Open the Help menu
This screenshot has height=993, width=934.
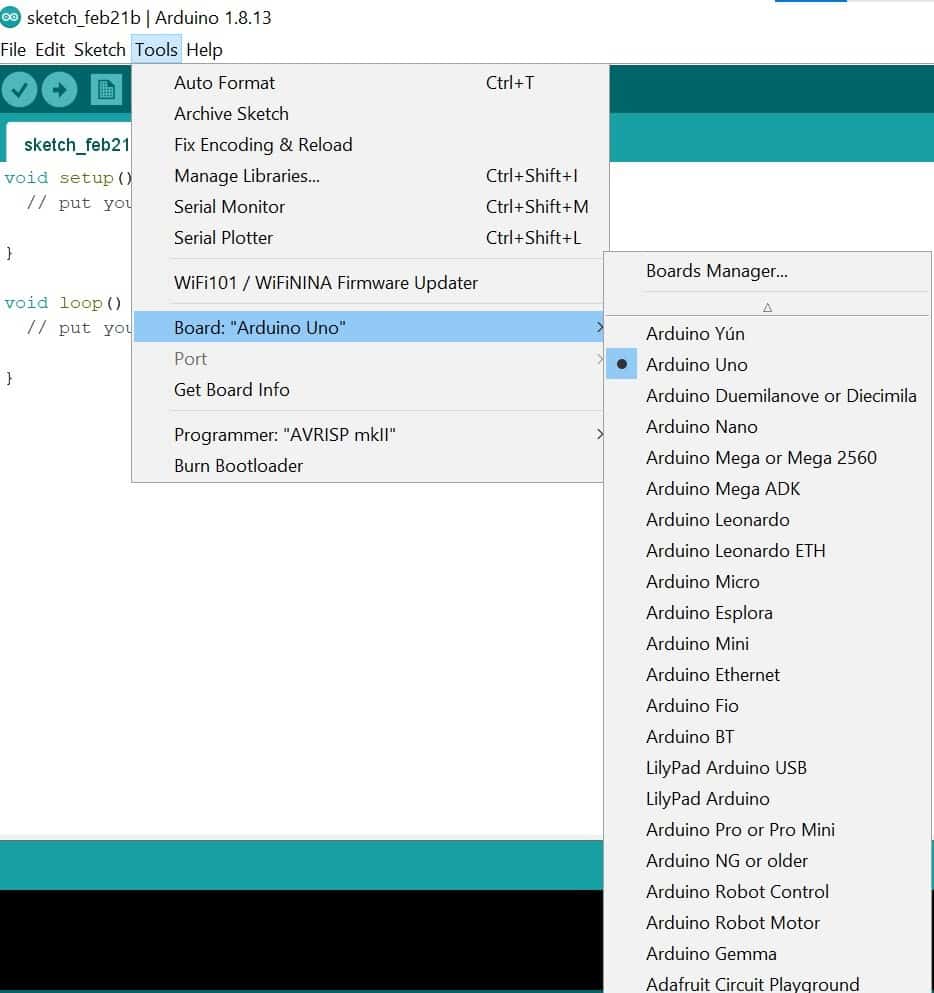point(204,49)
